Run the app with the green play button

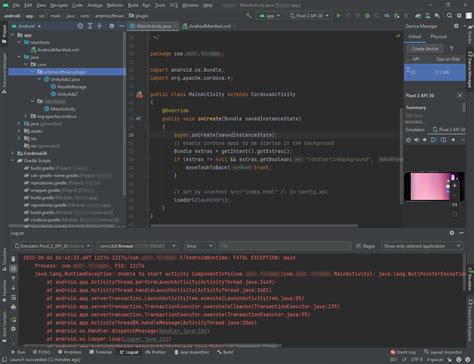point(338,15)
